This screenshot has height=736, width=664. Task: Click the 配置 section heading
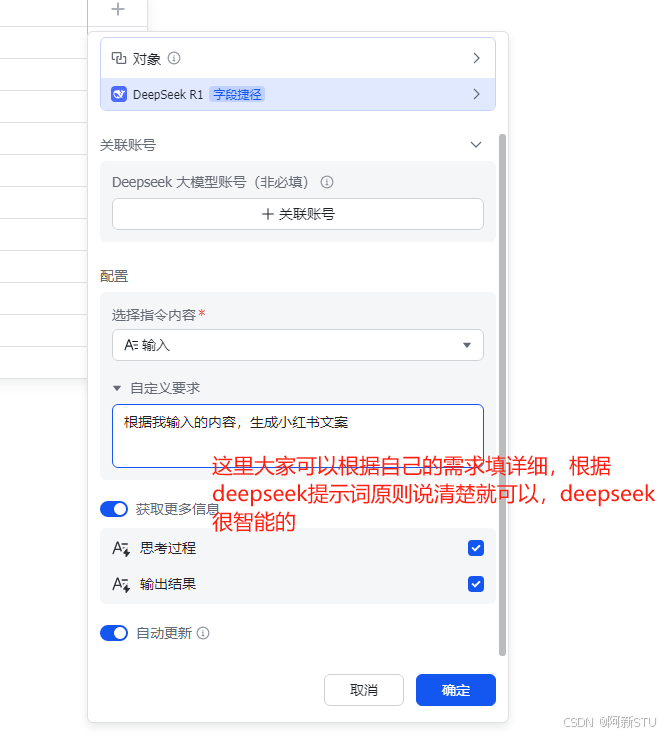tap(114, 276)
